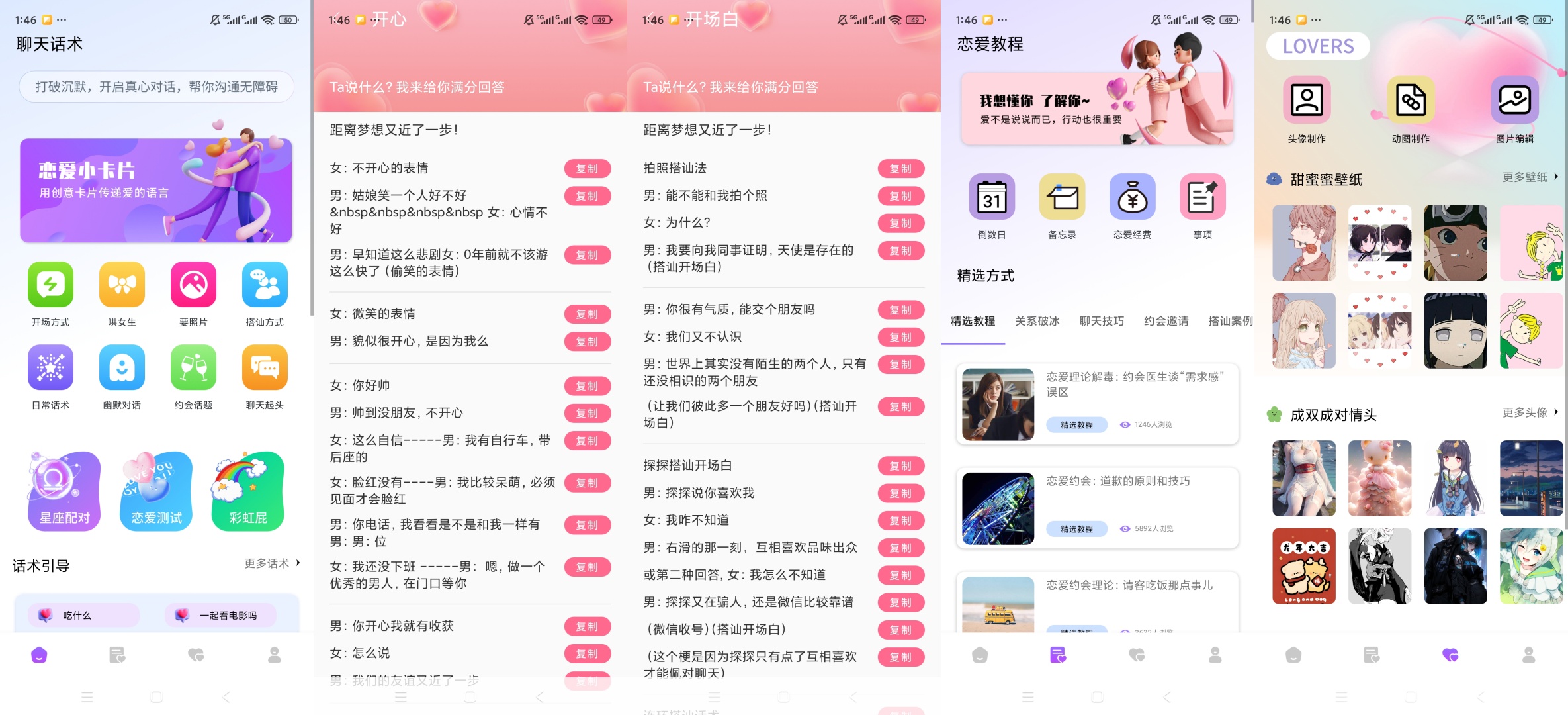Copy the 你好帅 chat line
The width and height of the screenshot is (1568, 715).
tap(587, 386)
